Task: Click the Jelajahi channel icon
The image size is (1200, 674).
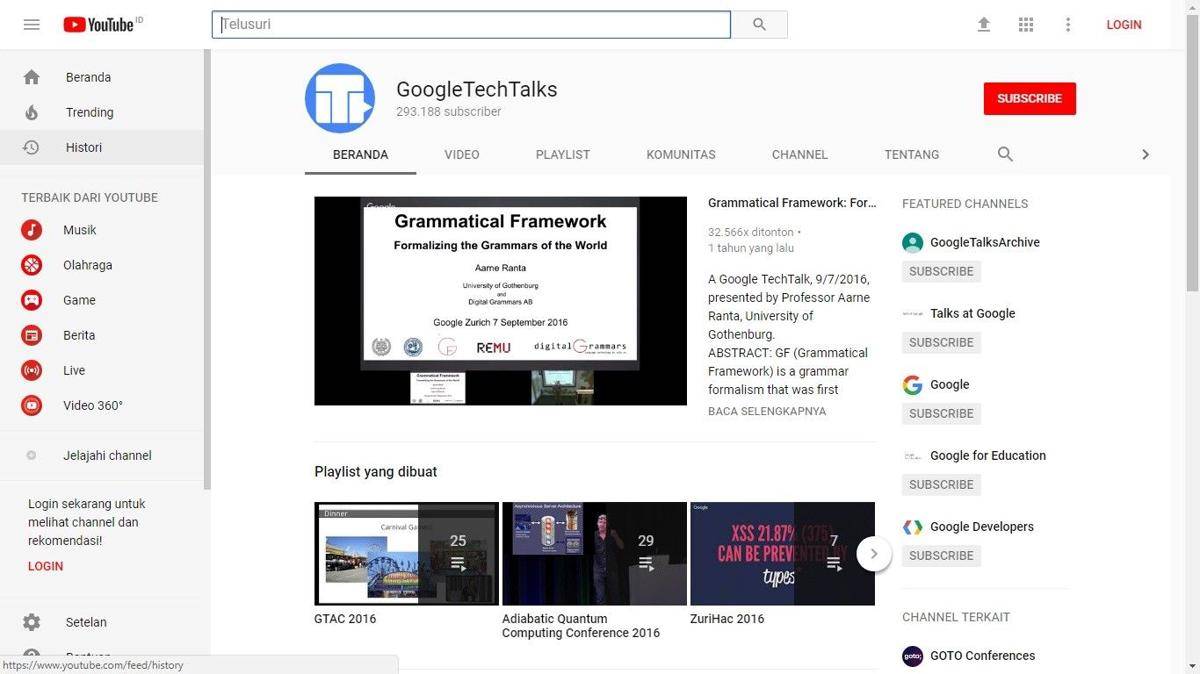Action: click(x=31, y=455)
